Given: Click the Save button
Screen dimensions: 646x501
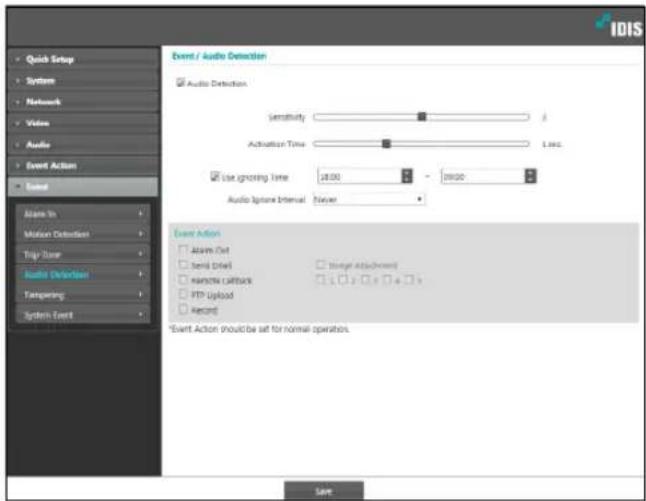Looking at the screenshot, I should (324, 491).
